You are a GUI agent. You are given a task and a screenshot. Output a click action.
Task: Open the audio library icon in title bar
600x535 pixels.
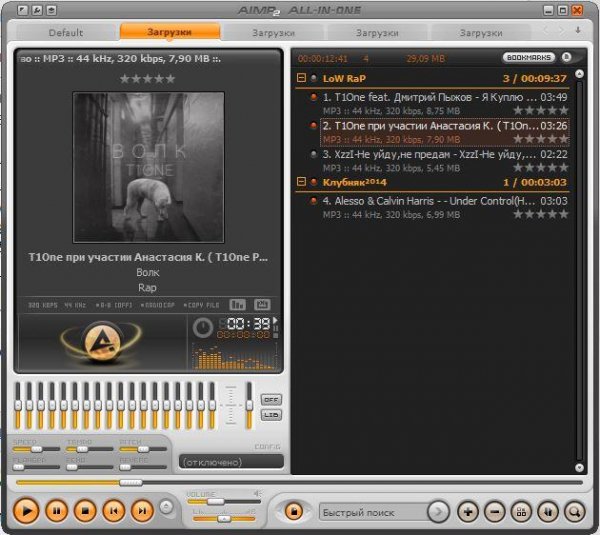coord(51,10)
